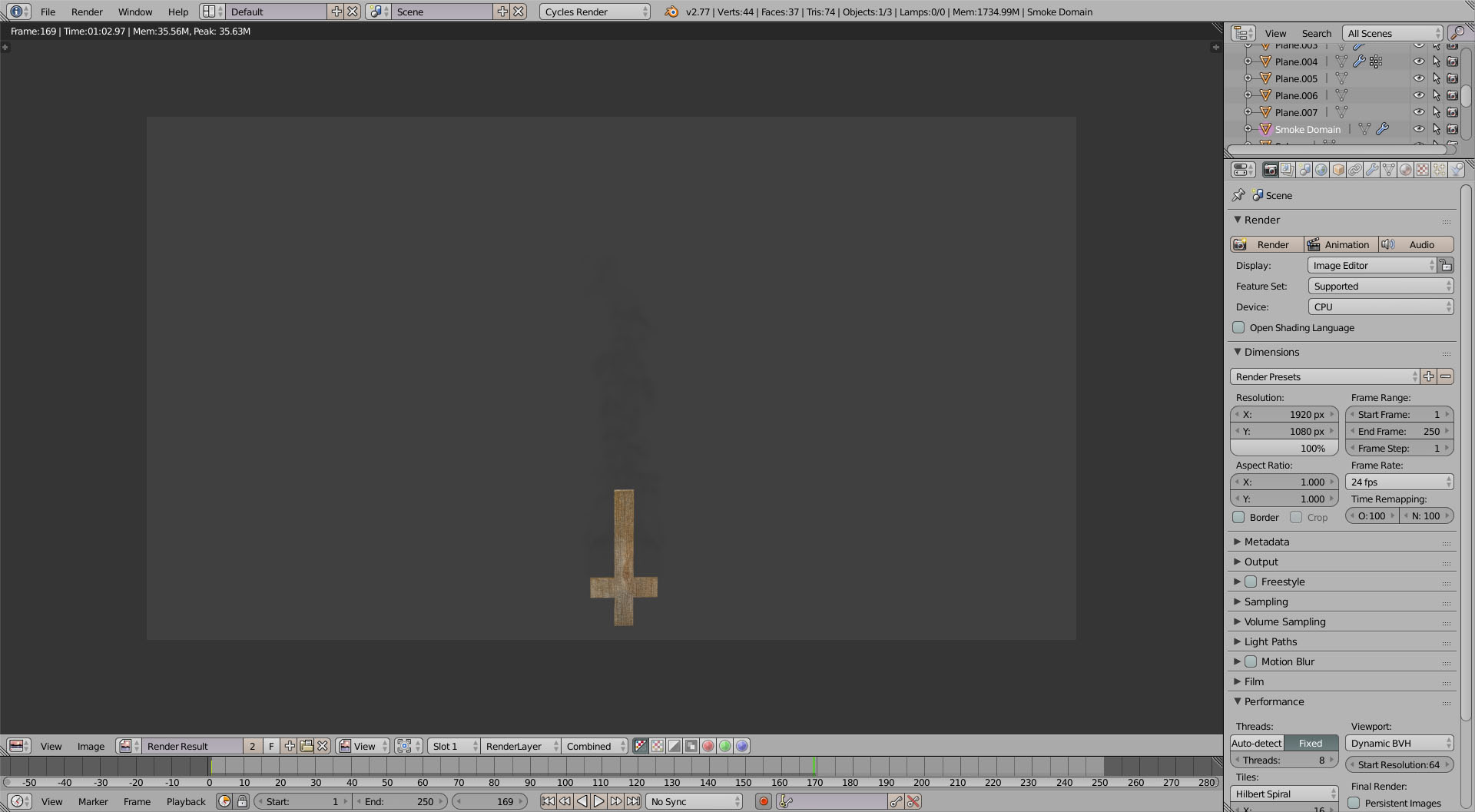
Task: Jump to the end frame button
Action: coord(633,801)
